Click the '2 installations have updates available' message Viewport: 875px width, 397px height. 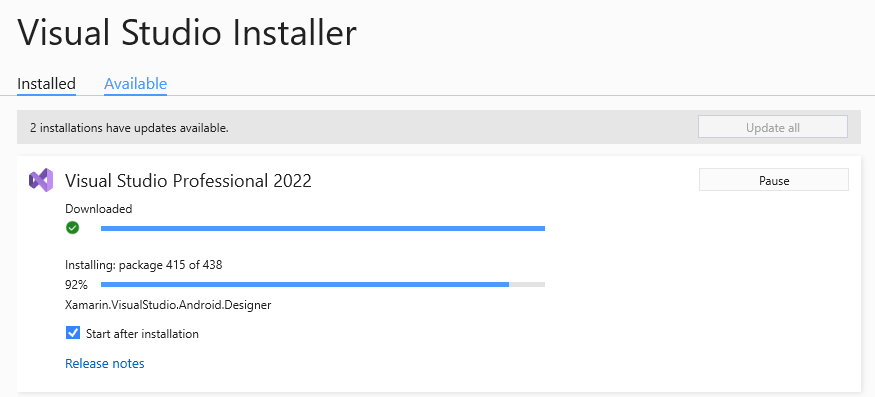click(129, 128)
